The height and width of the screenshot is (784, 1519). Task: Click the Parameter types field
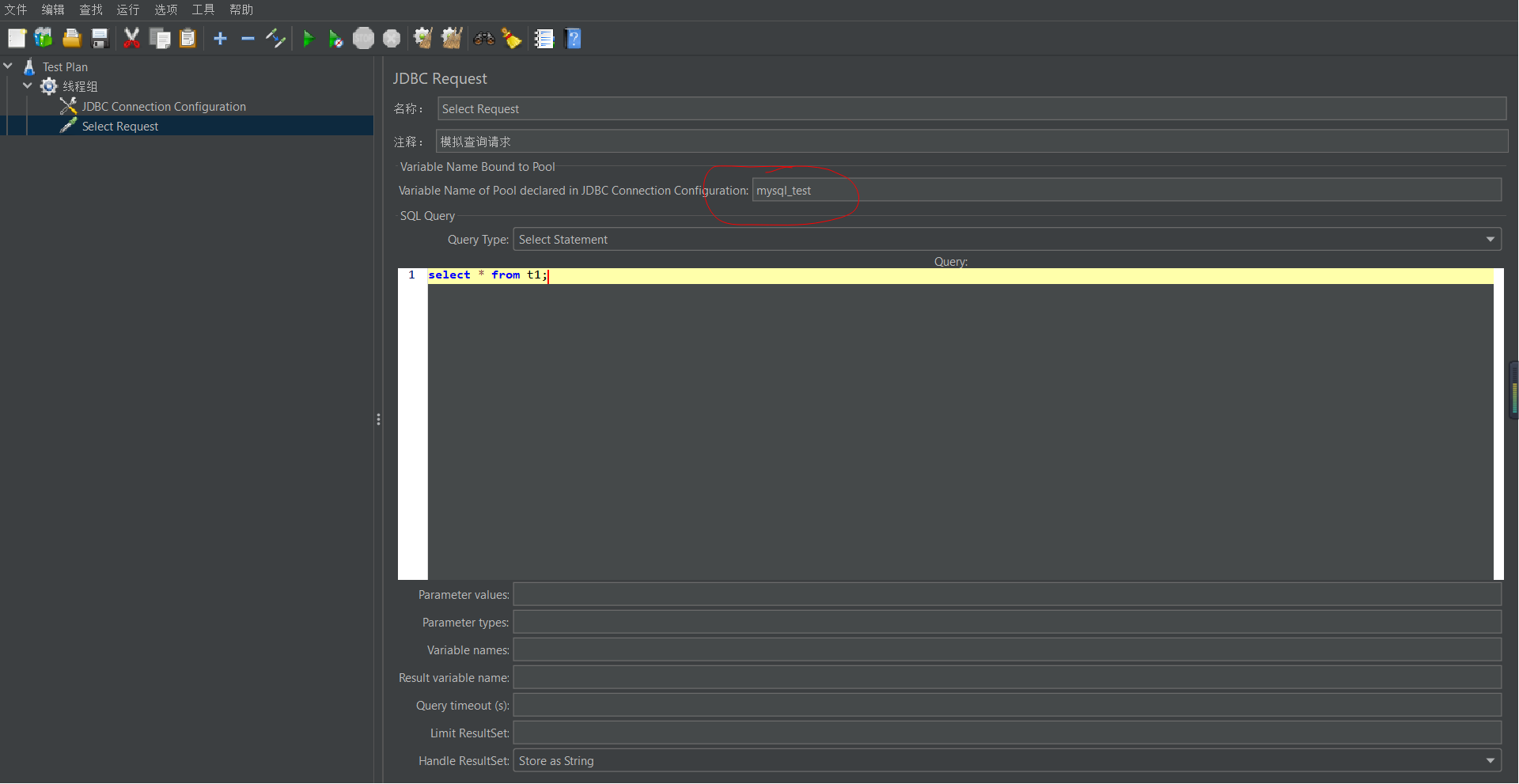click(x=1007, y=622)
